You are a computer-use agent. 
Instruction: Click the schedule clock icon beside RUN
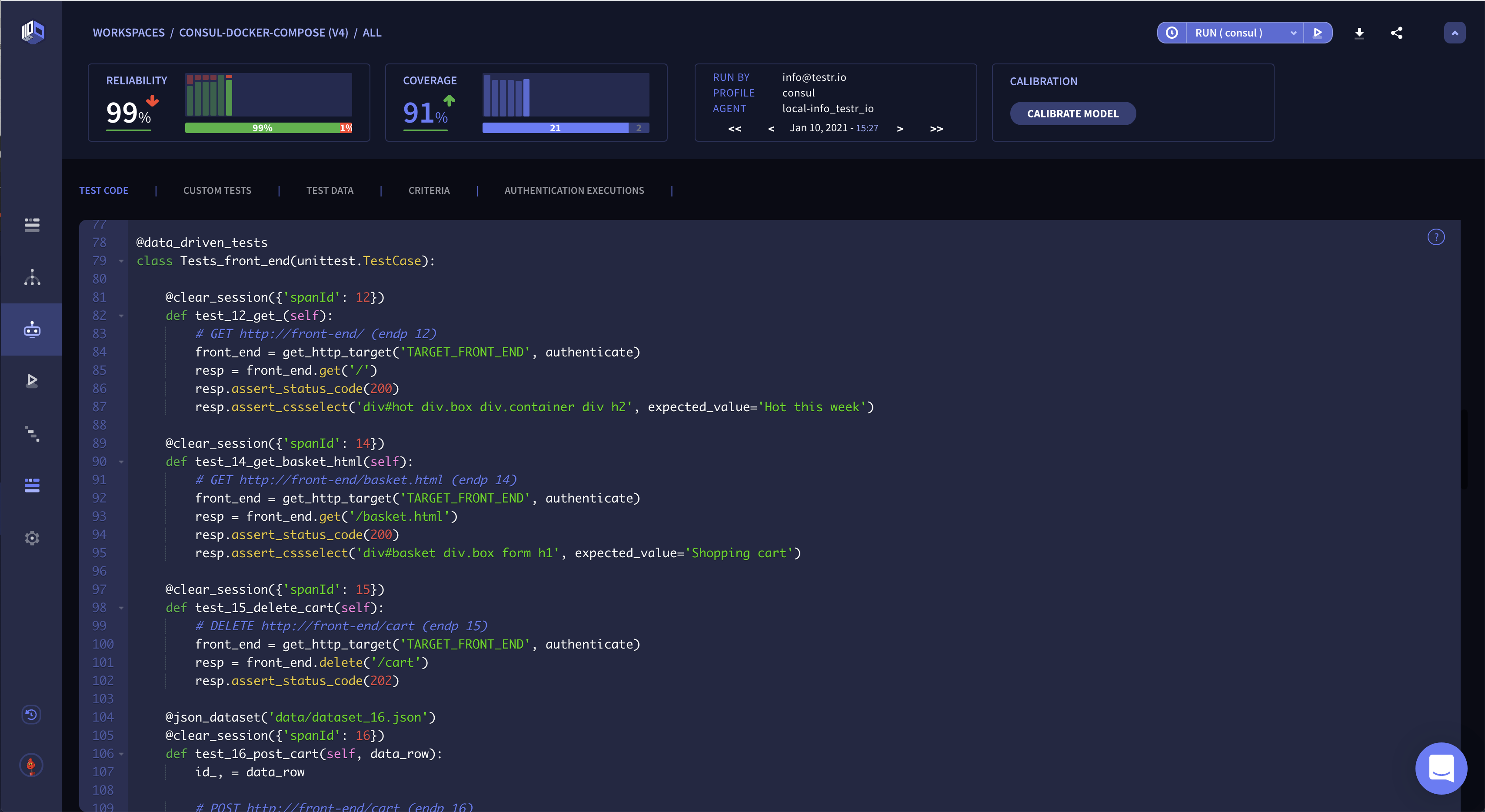tap(1172, 33)
